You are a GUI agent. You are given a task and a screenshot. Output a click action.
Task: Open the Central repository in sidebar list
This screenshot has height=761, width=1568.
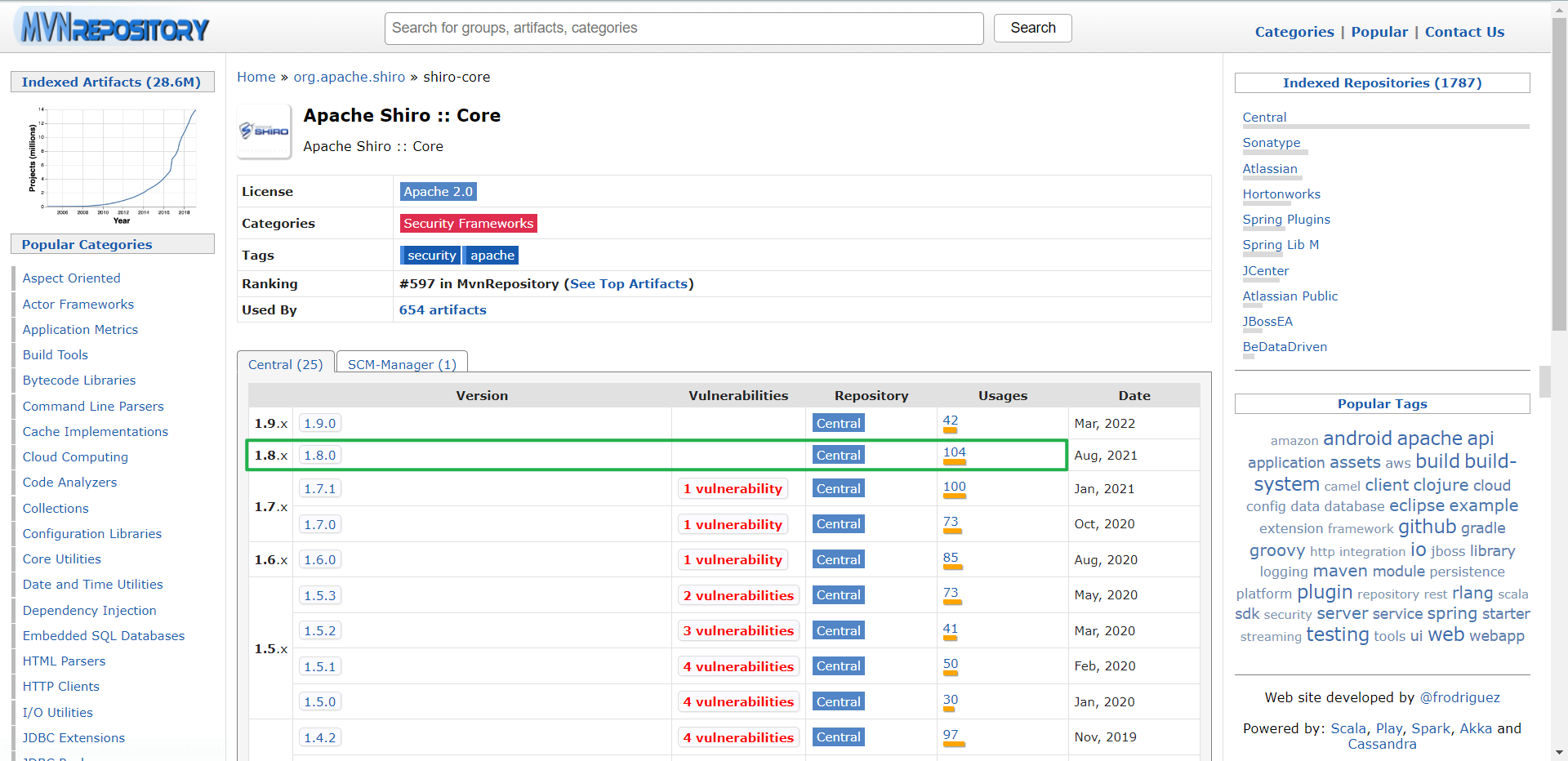point(1264,118)
